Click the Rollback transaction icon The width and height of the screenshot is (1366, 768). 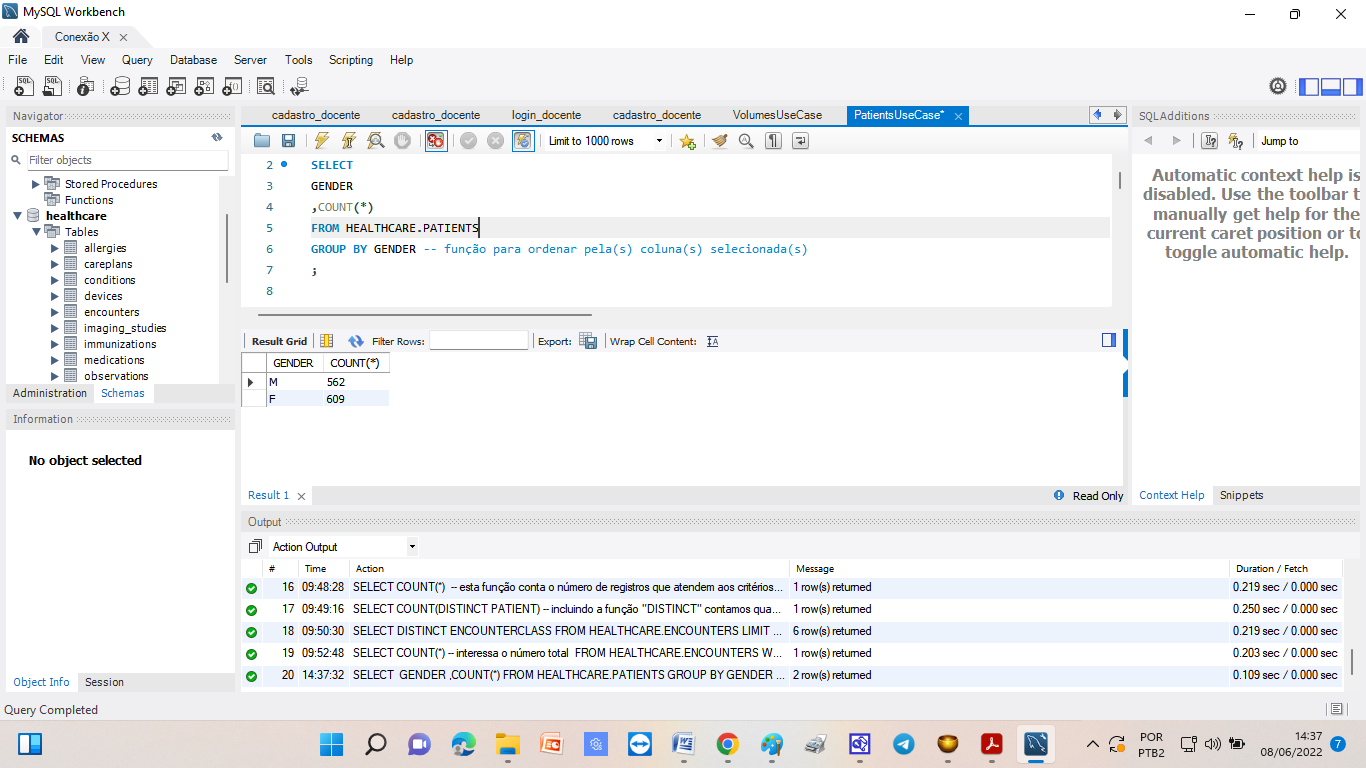point(496,141)
